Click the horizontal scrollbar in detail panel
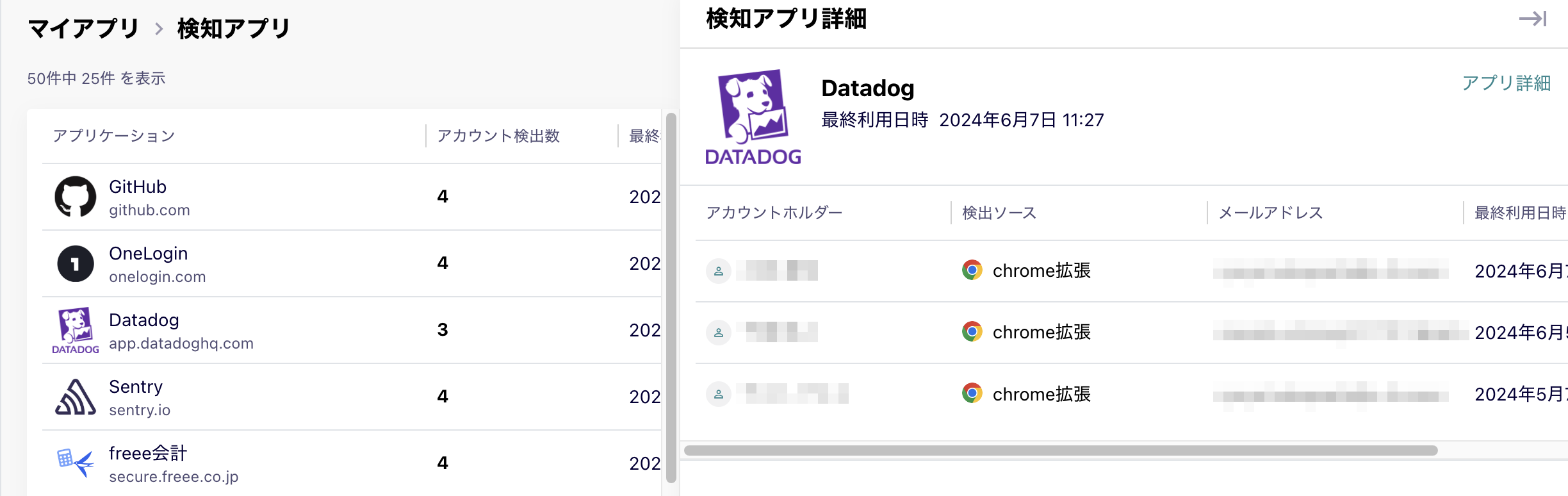Screen dimensions: 1568x496 1061,451
